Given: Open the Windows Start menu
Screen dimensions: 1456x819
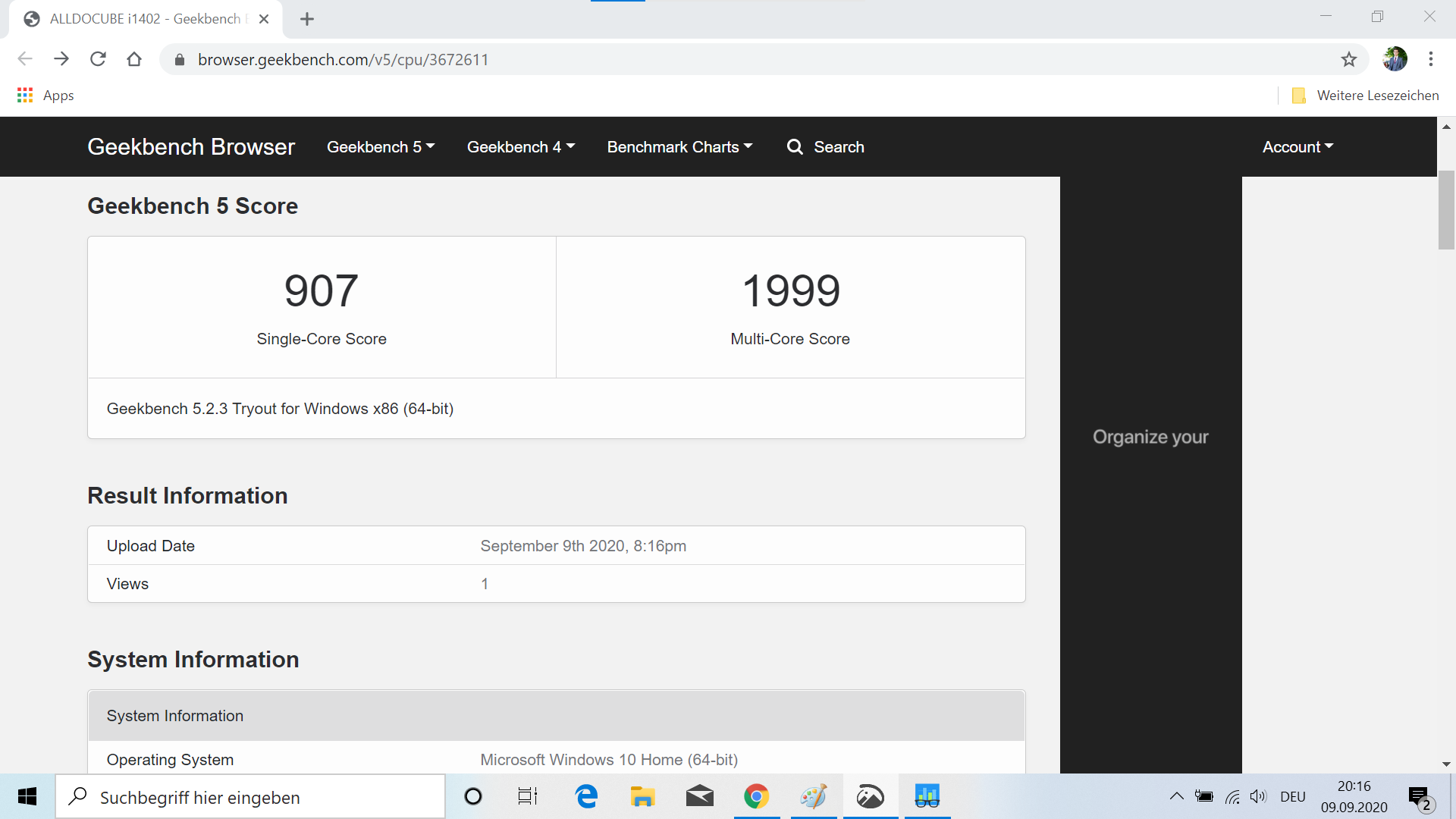Looking at the screenshot, I should tap(27, 796).
